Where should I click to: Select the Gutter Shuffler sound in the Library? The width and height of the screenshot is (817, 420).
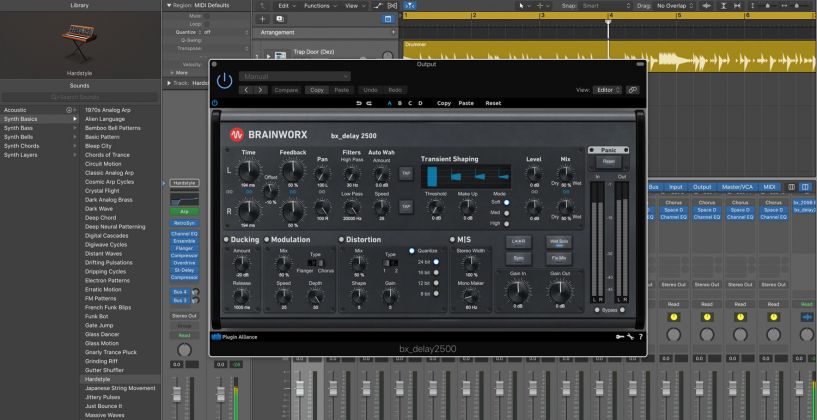coord(104,370)
